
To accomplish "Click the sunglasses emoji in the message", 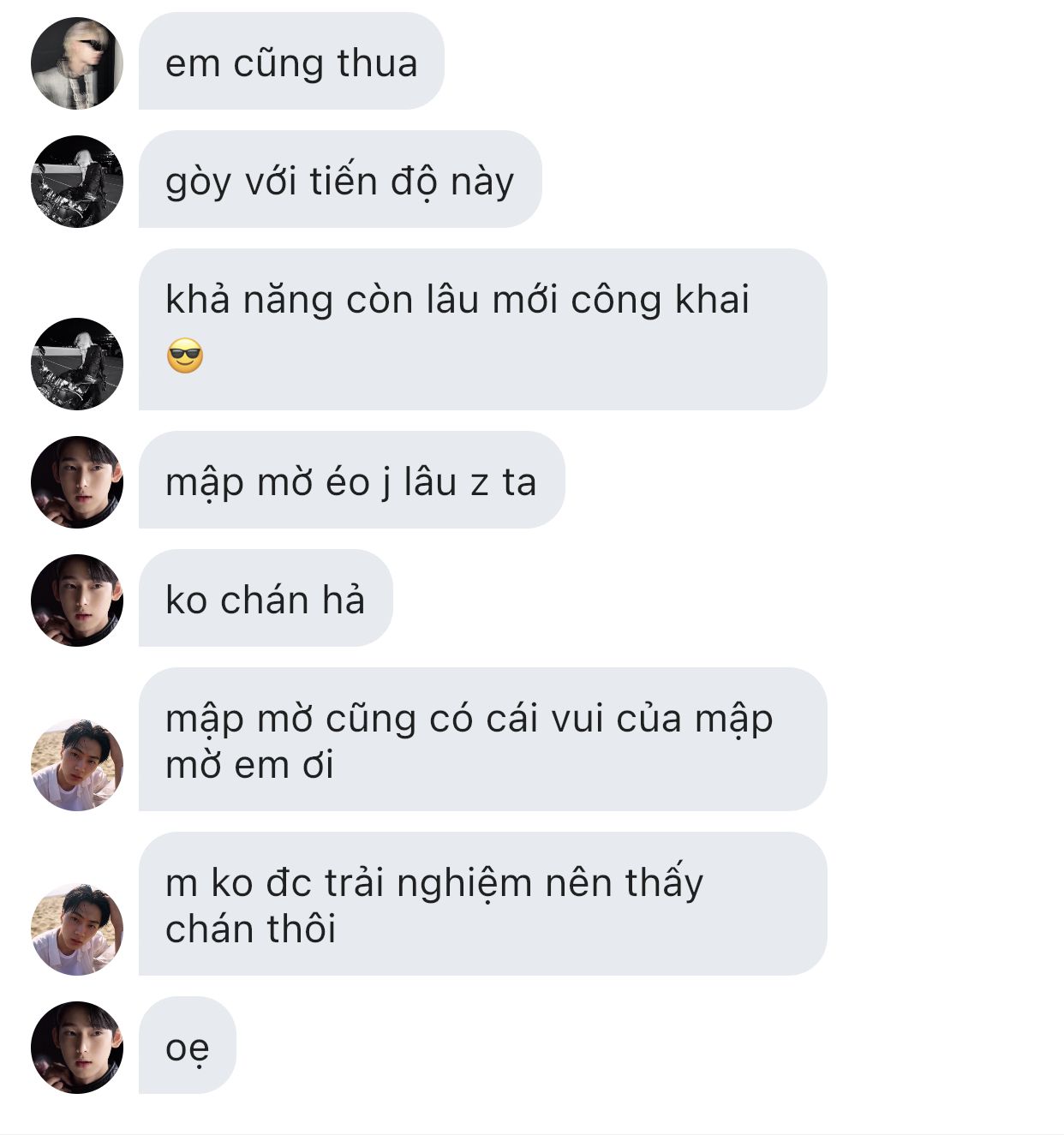I will pos(185,355).
